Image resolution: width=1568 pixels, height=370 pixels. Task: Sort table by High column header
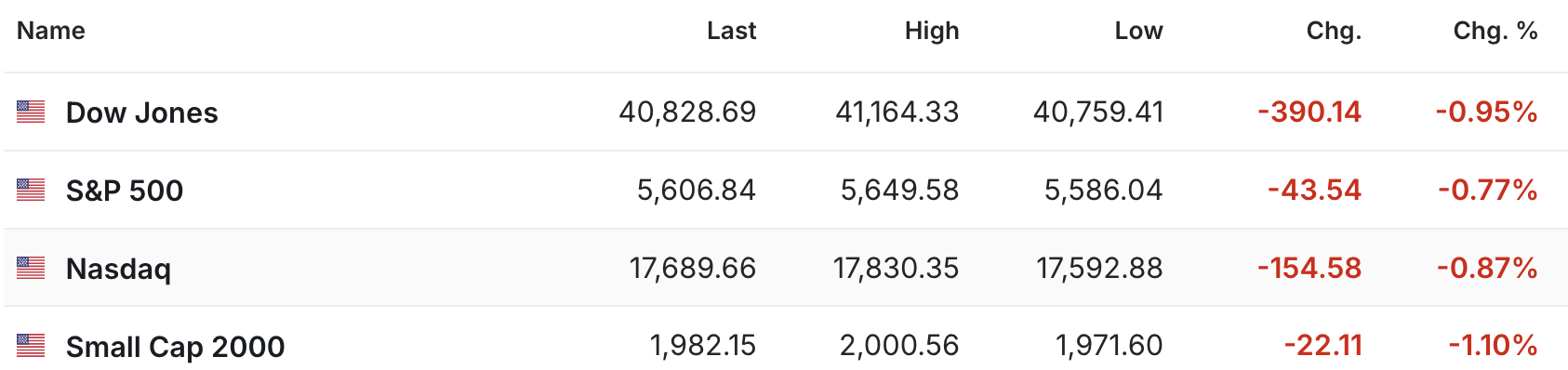pos(932,31)
